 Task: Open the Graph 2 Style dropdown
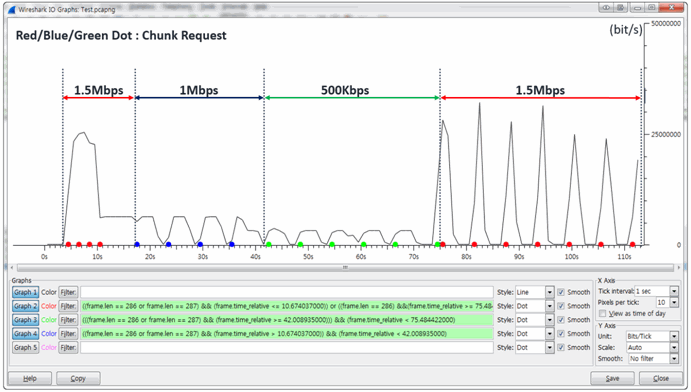pos(535,306)
